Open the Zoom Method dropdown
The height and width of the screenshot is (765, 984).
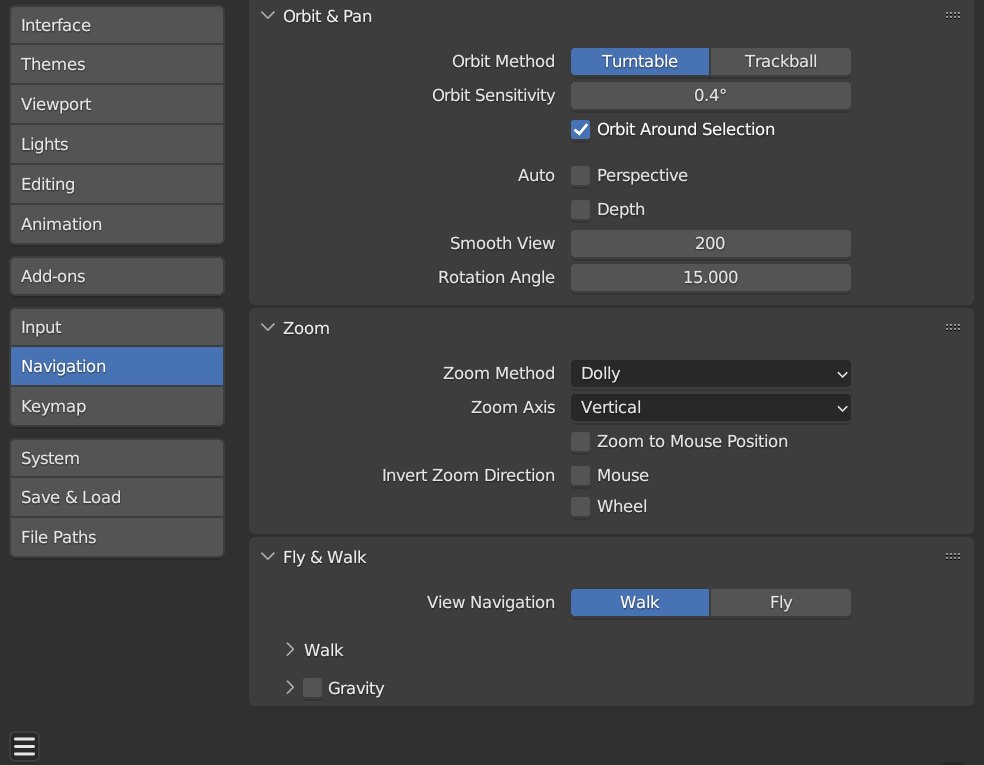pyautogui.click(x=710, y=373)
